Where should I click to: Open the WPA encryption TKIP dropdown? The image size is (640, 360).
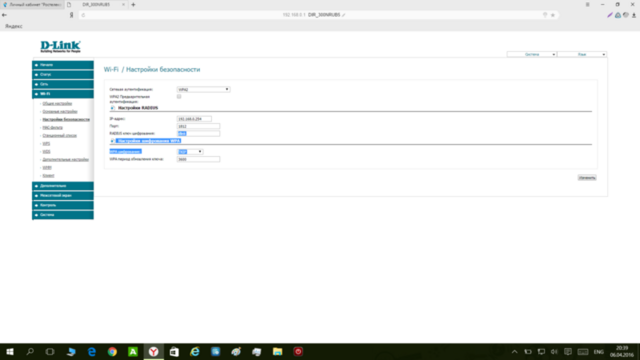click(x=190, y=152)
